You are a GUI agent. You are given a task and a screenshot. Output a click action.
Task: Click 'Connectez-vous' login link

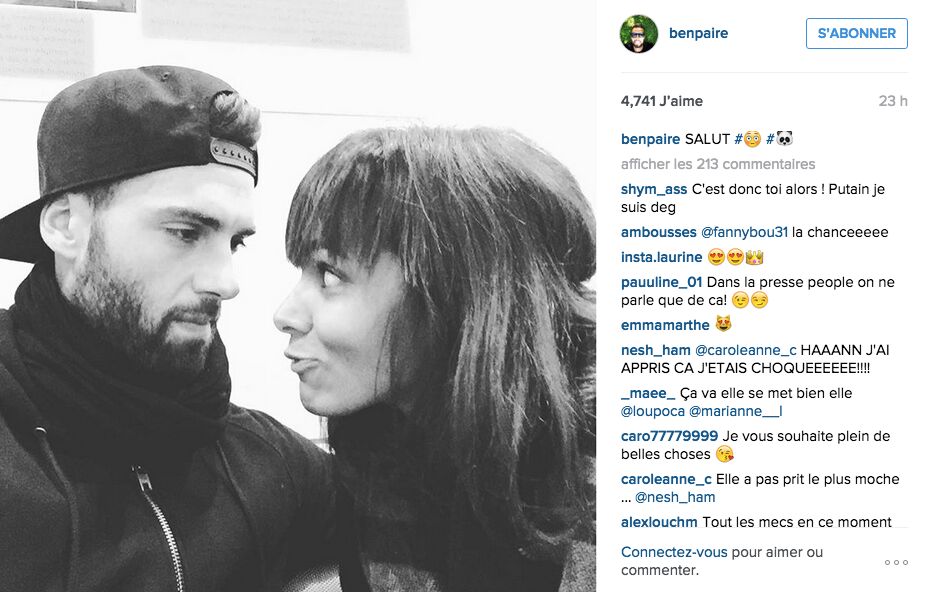point(674,552)
